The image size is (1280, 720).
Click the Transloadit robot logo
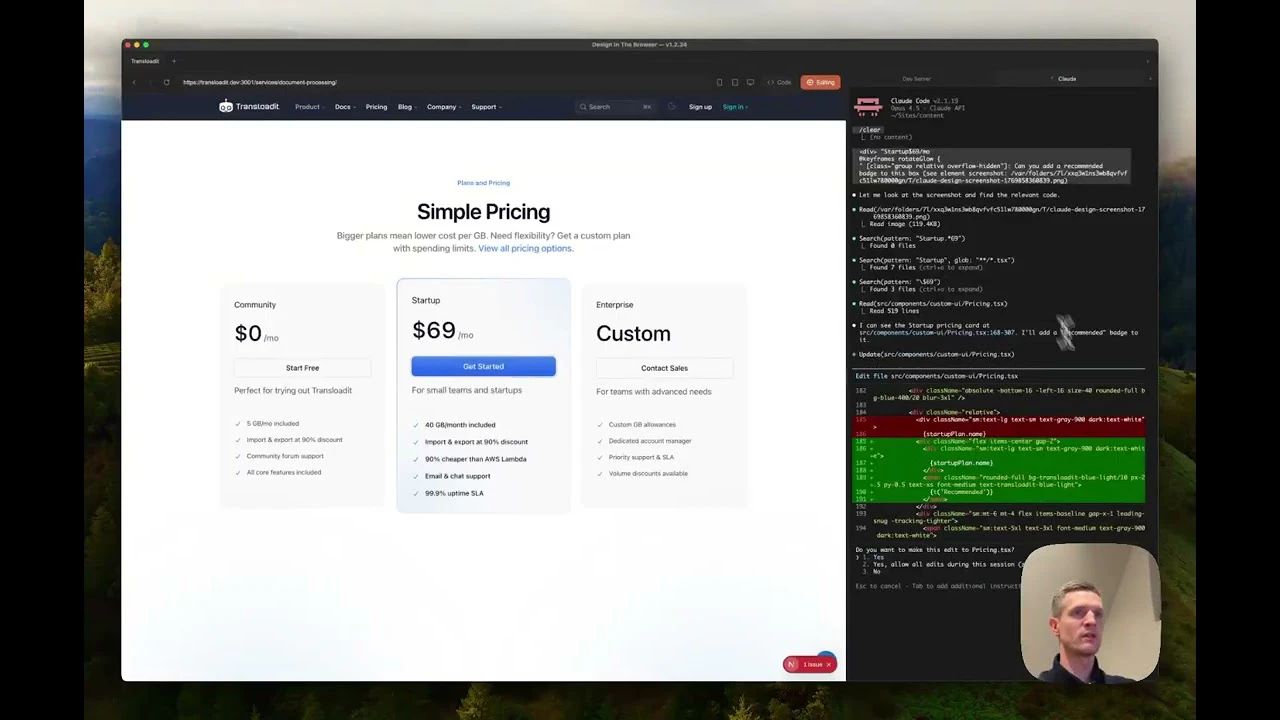click(x=226, y=107)
